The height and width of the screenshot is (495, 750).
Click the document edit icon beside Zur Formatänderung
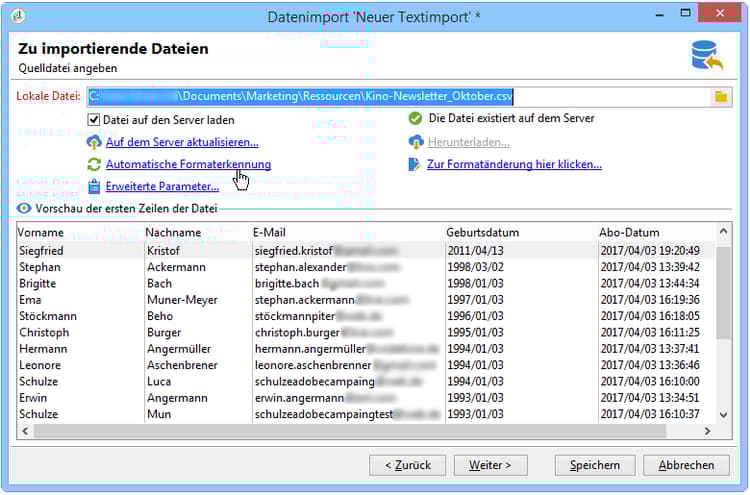pyautogui.click(x=414, y=164)
